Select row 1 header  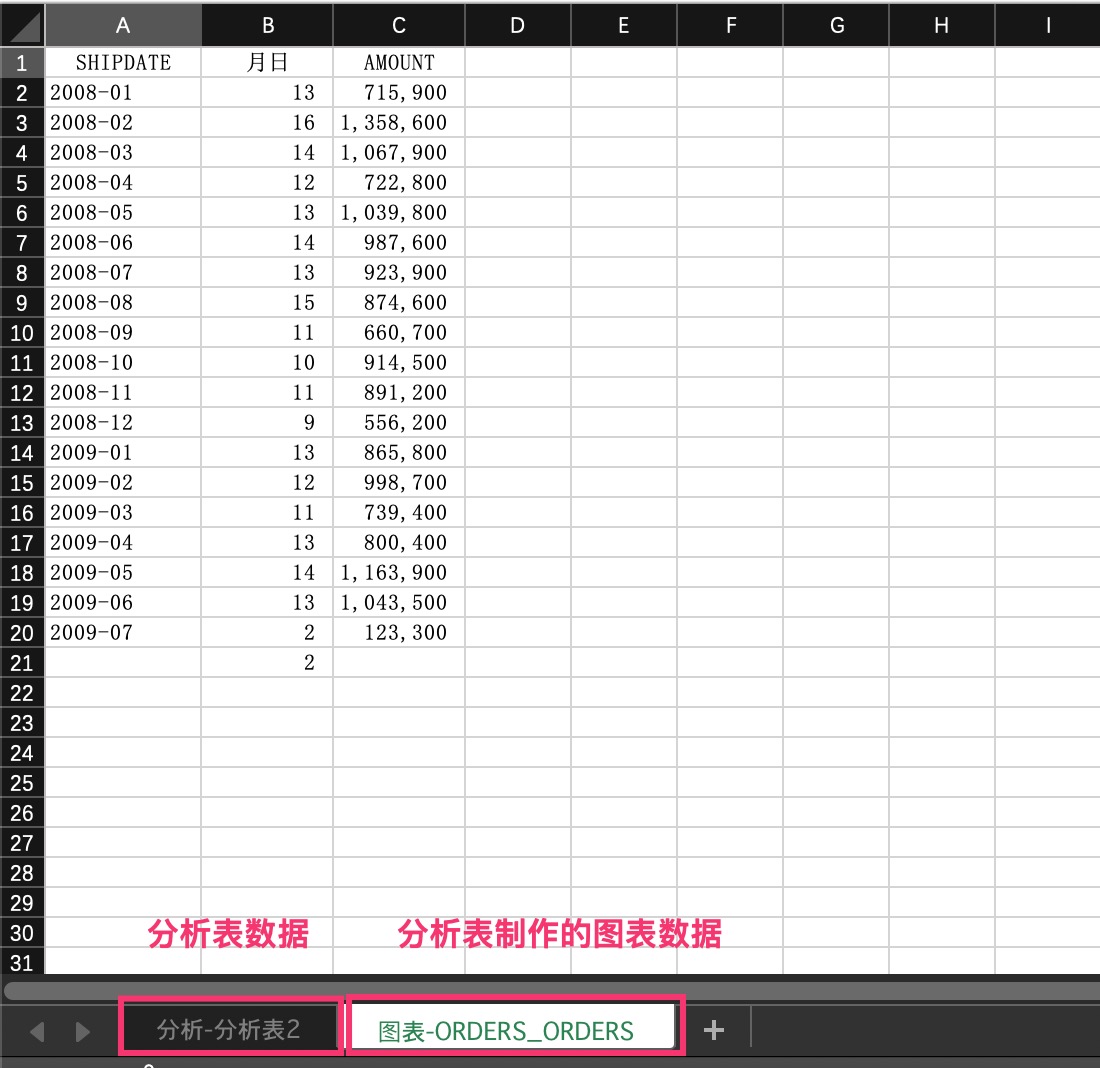point(22,62)
